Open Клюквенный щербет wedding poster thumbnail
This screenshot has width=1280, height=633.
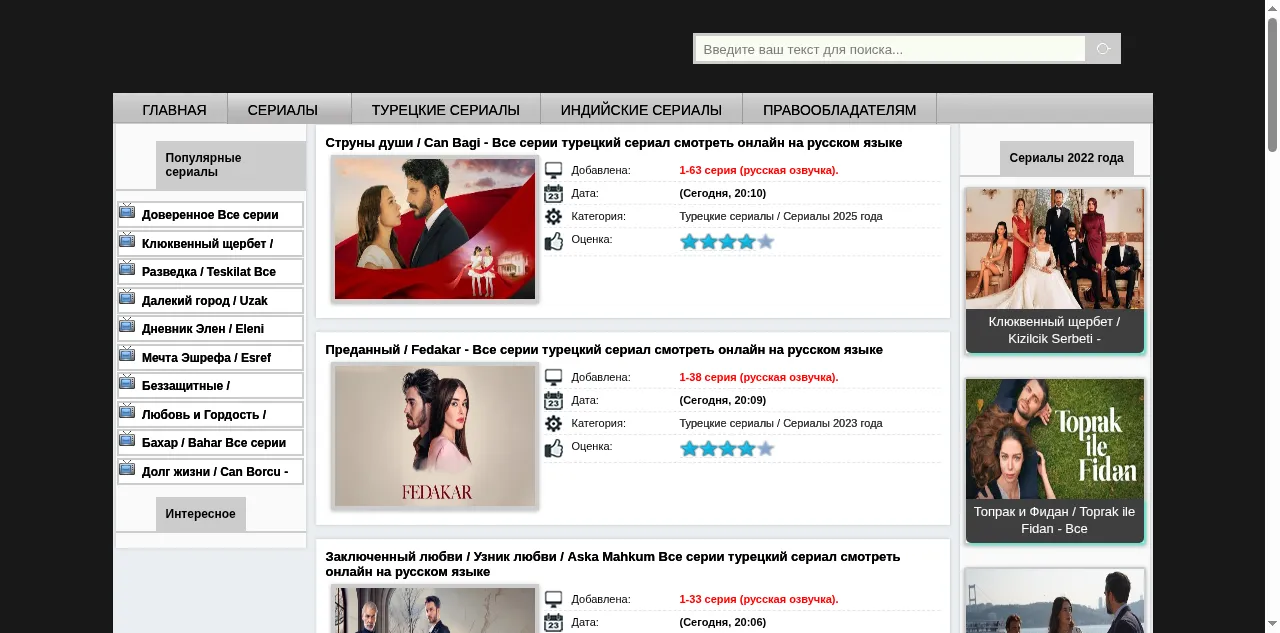click(1055, 249)
